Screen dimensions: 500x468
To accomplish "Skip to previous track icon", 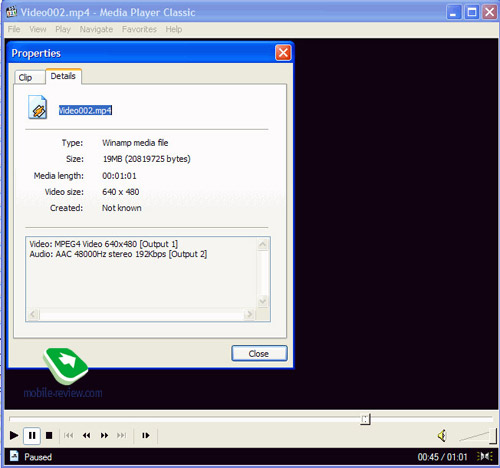I will 69,435.
